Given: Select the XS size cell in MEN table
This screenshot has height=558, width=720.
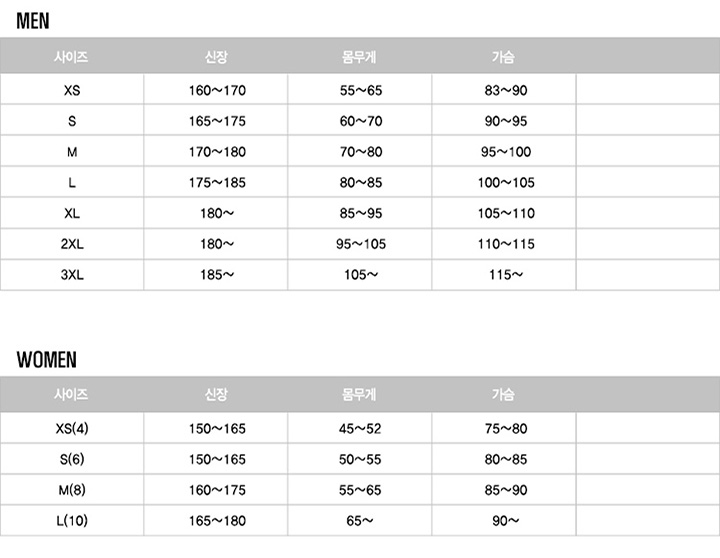Looking at the screenshot, I should 72,90.
